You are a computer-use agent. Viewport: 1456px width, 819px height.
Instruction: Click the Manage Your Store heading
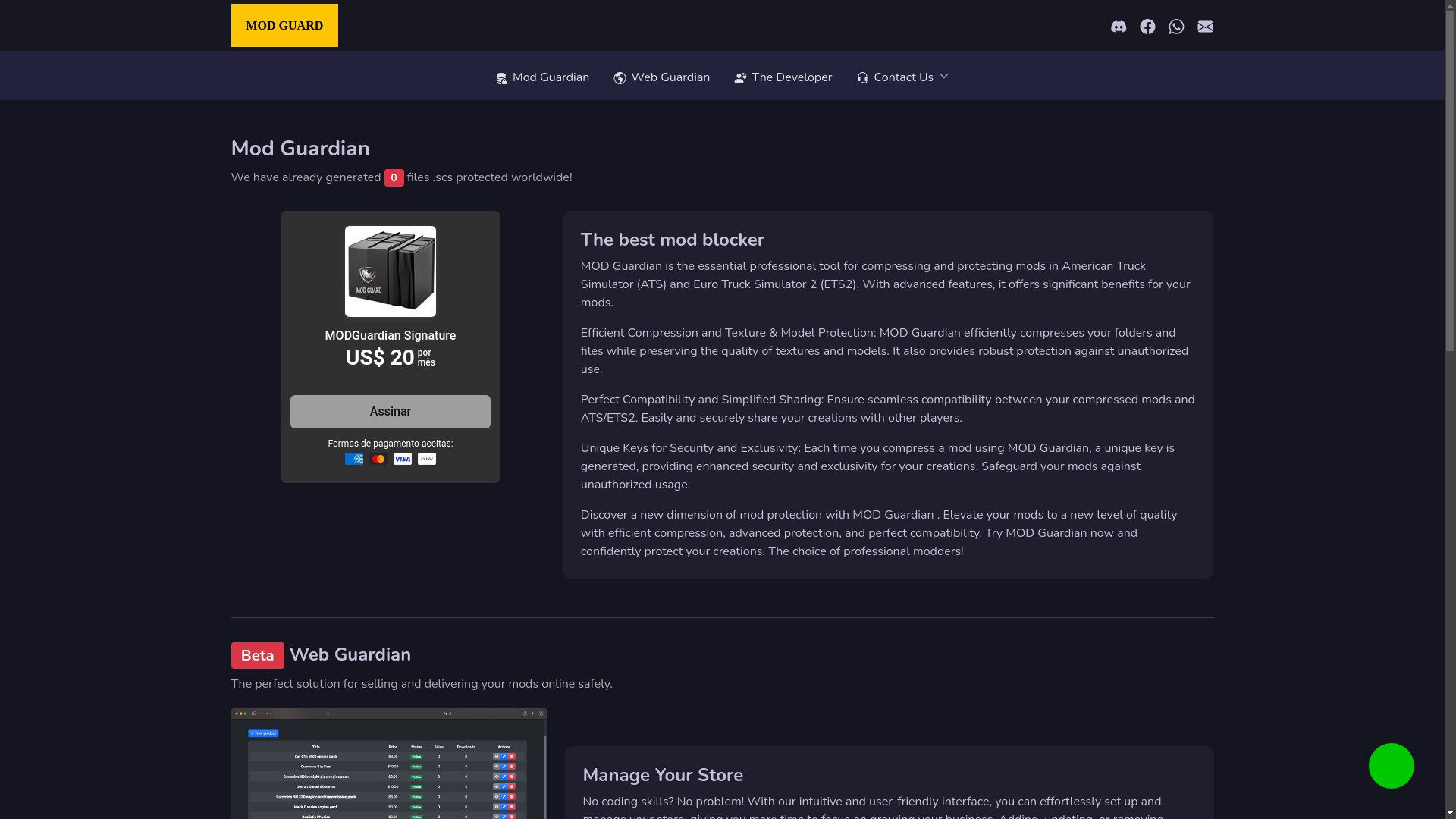tap(663, 775)
